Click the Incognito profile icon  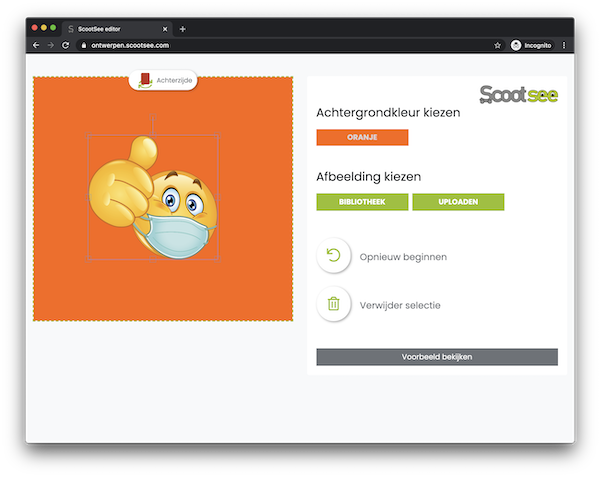[517, 46]
